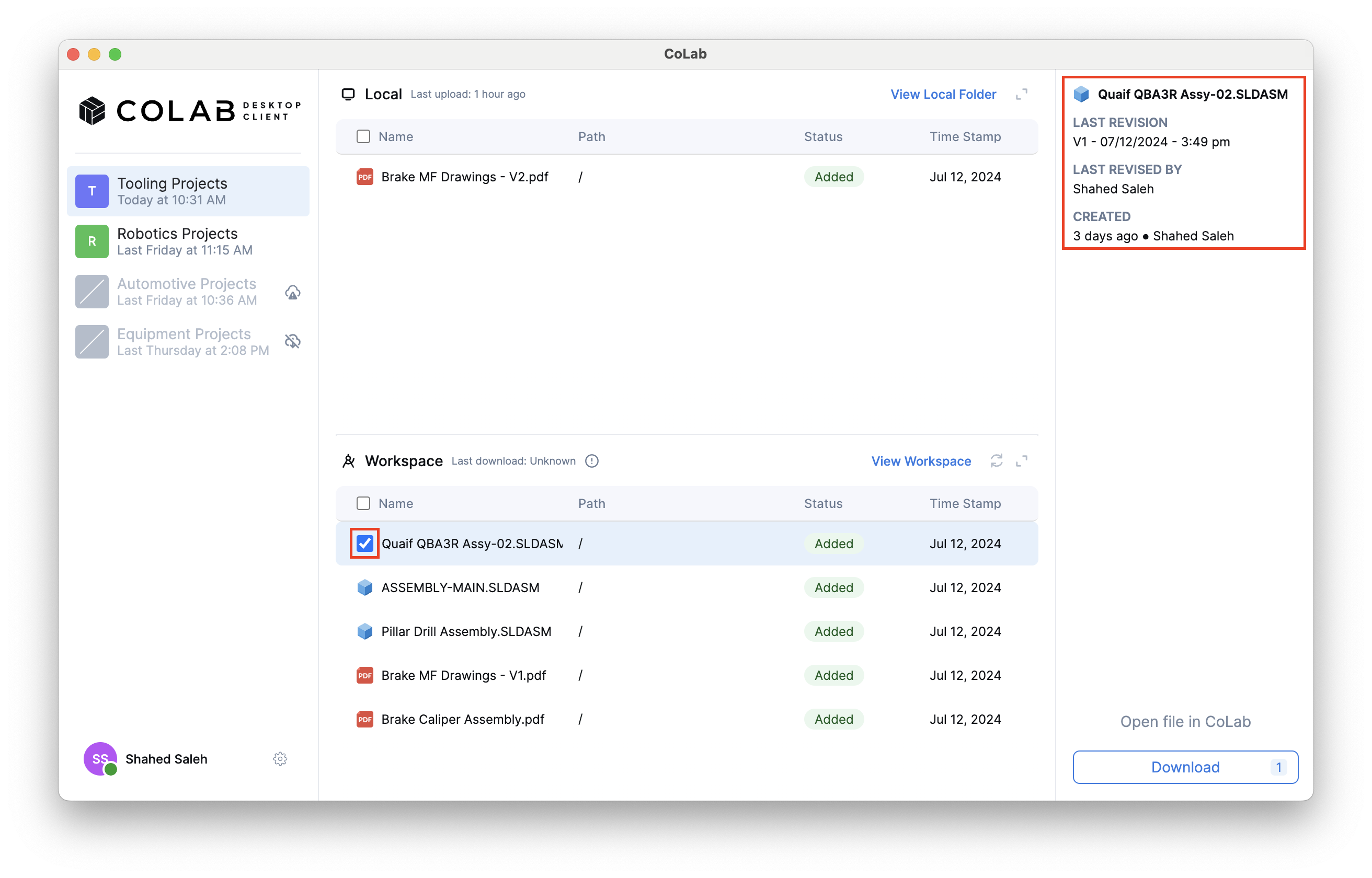Image resolution: width=1372 pixels, height=878 pixels.
Task: Toggle select-all checkbox in Workspace table
Action: (363, 503)
